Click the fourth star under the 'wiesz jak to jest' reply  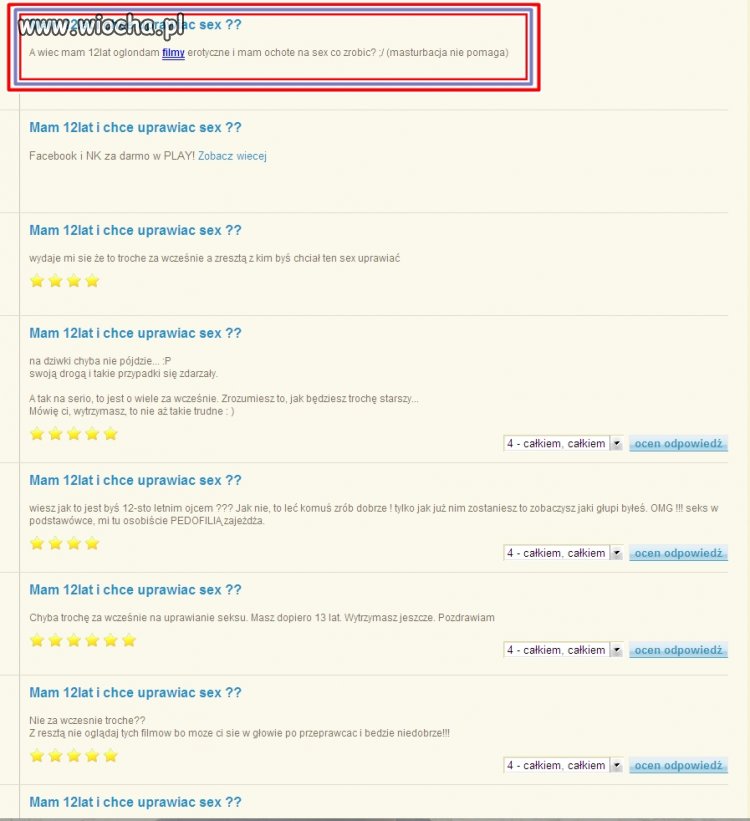coord(92,543)
